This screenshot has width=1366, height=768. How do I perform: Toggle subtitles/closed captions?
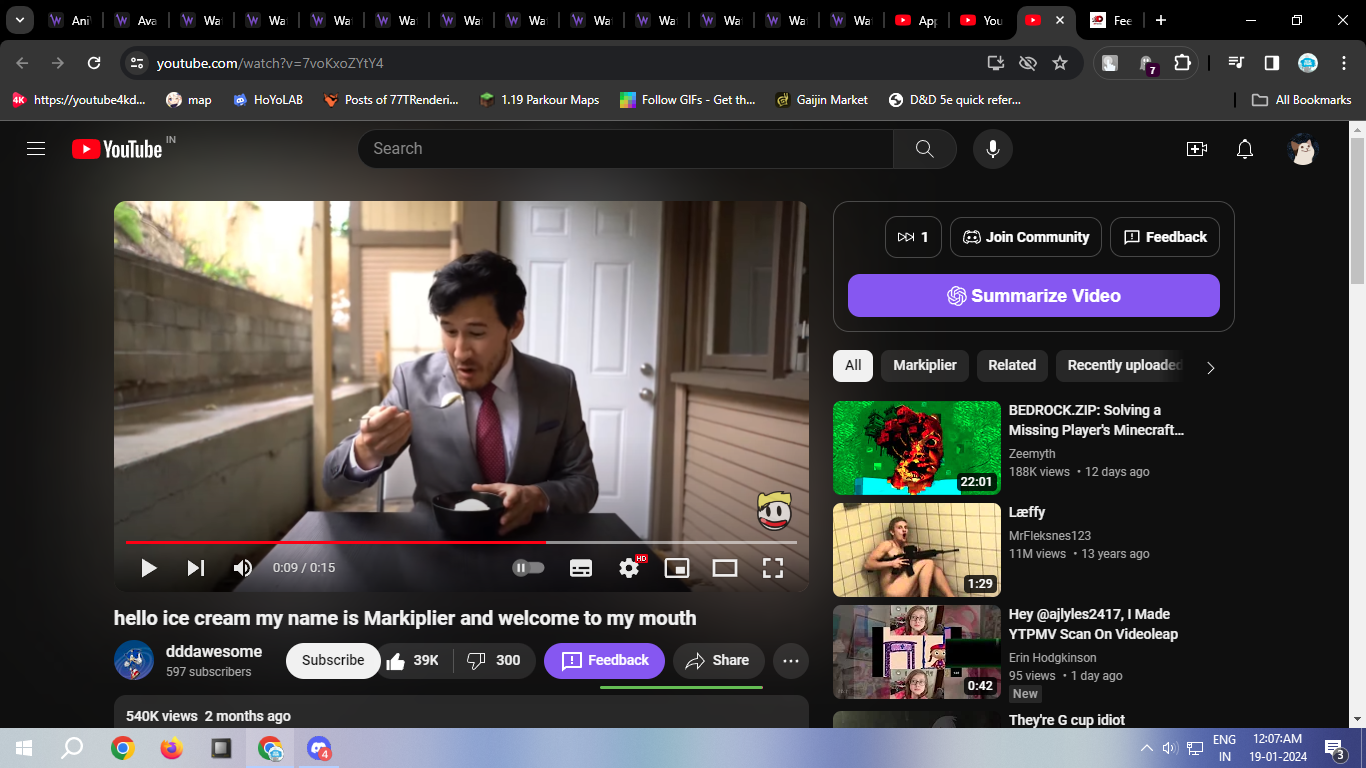(x=581, y=568)
